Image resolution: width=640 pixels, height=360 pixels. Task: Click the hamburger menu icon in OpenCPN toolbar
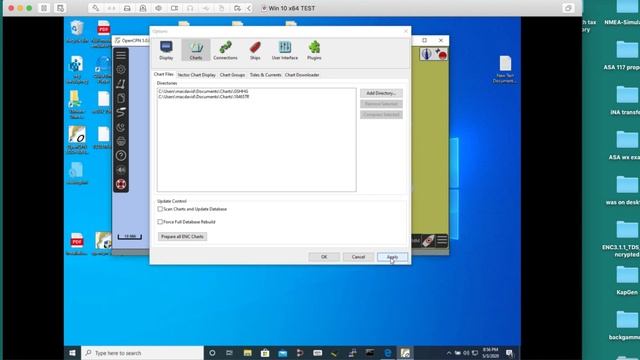tap(121, 55)
